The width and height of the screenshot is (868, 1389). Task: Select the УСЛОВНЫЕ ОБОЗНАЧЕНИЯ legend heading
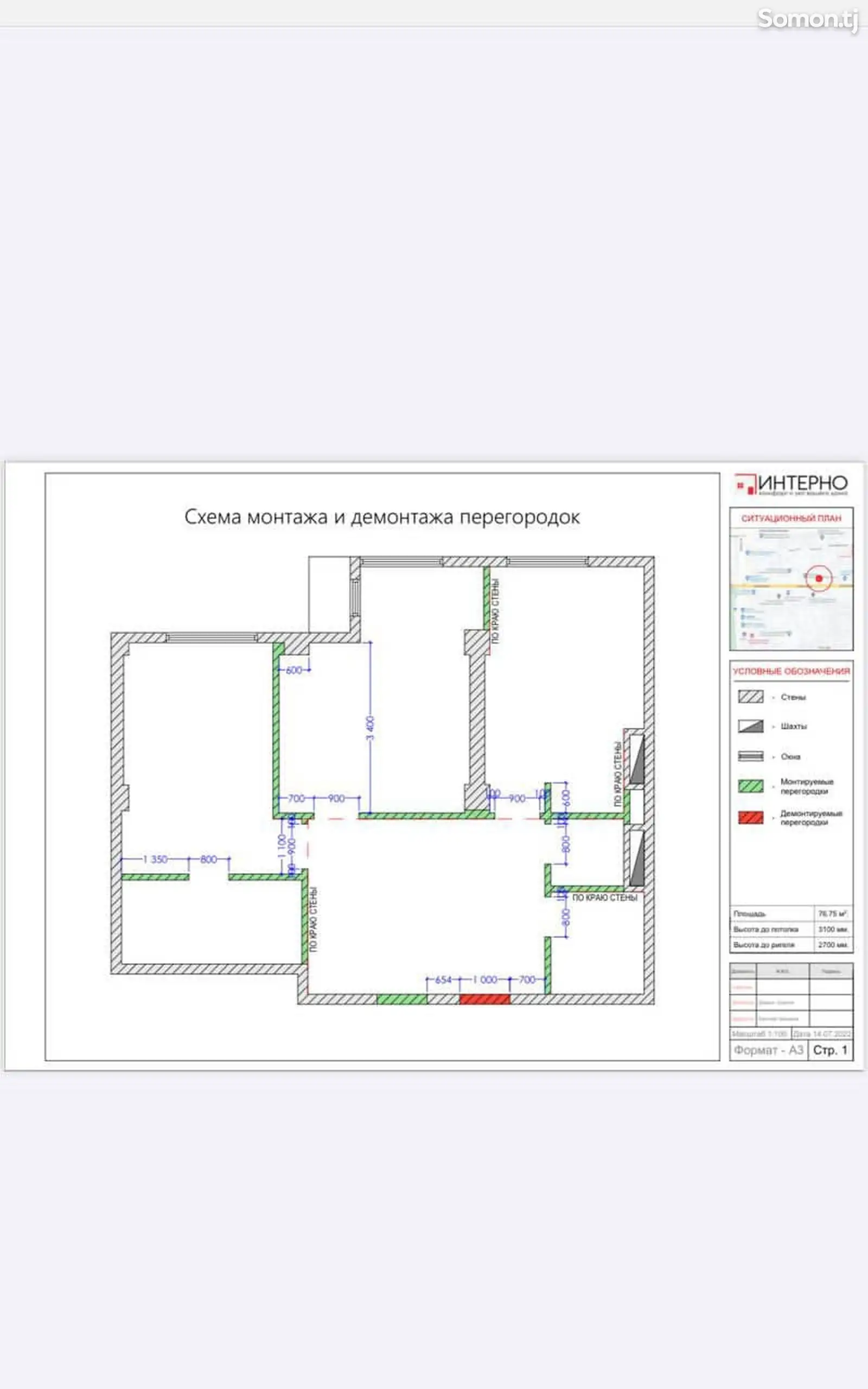[x=791, y=671]
